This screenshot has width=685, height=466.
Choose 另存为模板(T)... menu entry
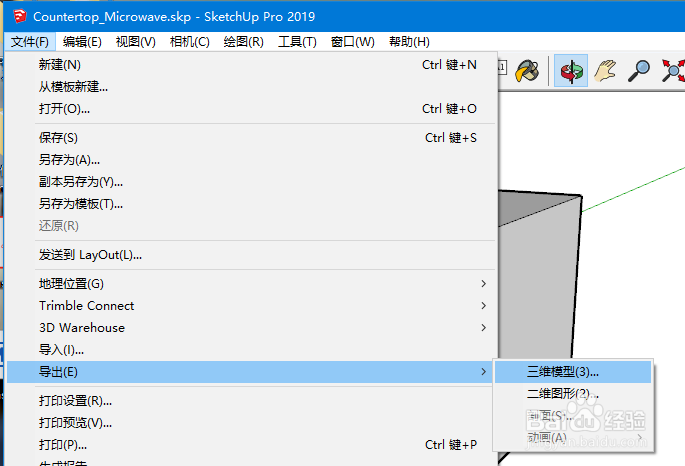[x=251, y=204]
